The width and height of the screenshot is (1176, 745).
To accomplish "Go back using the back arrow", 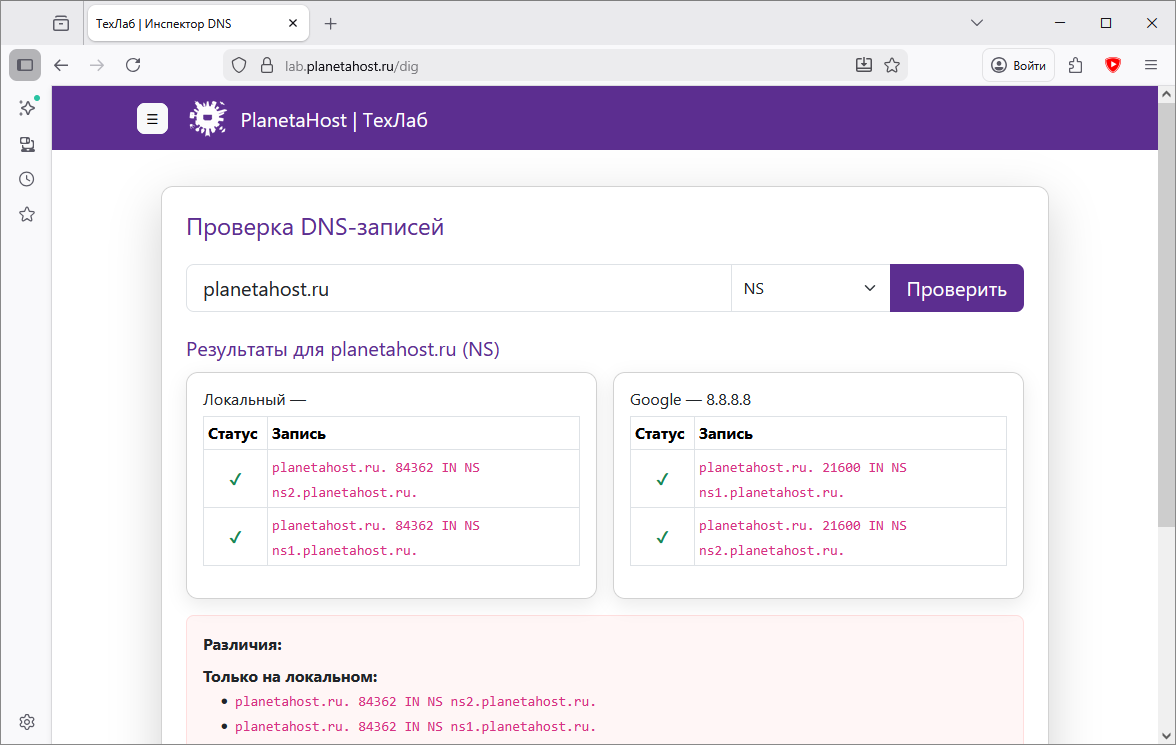I will tap(62, 65).
